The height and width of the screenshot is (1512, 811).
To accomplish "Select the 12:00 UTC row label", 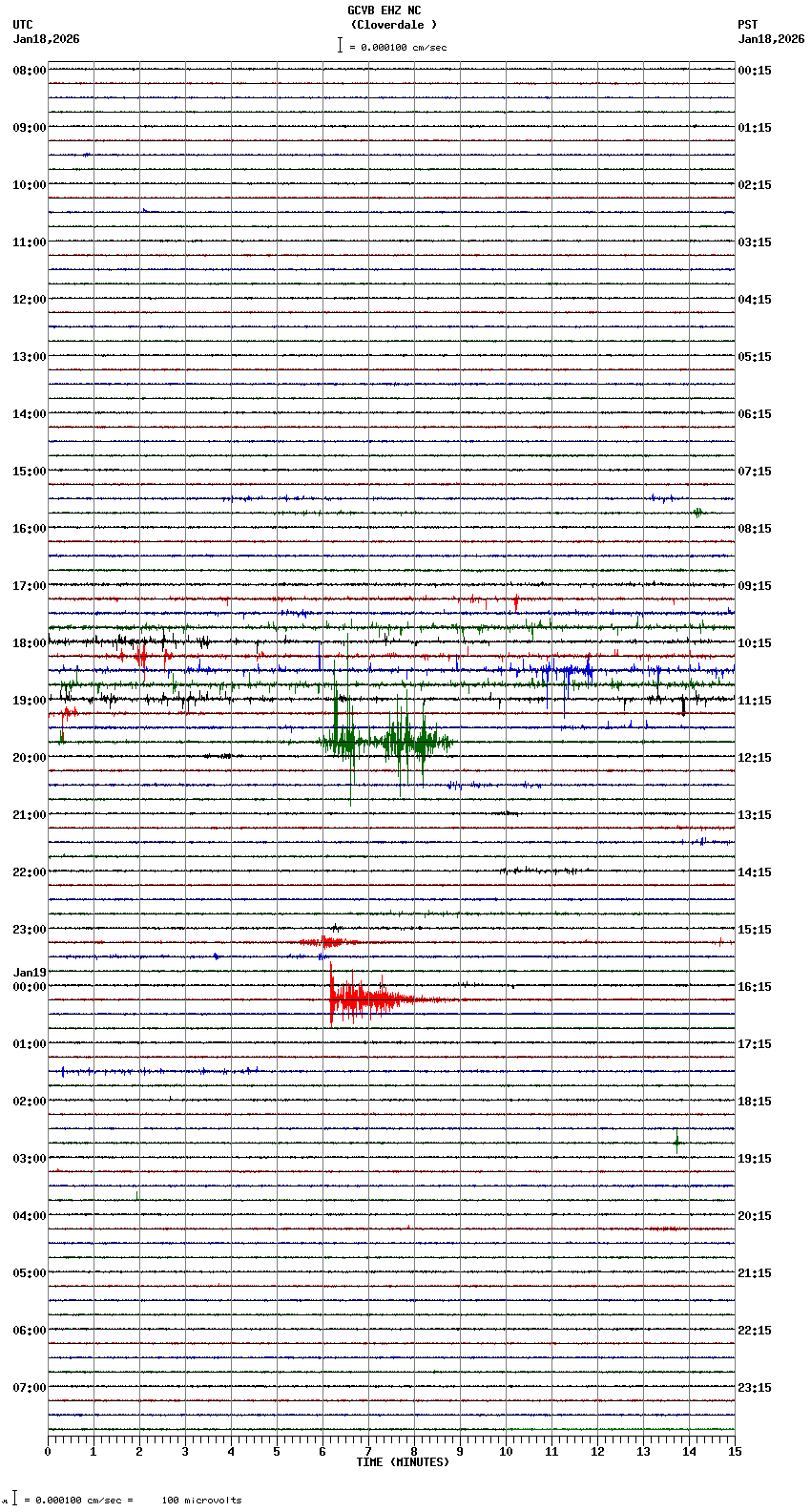I will pyautogui.click(x=30, y=300).
